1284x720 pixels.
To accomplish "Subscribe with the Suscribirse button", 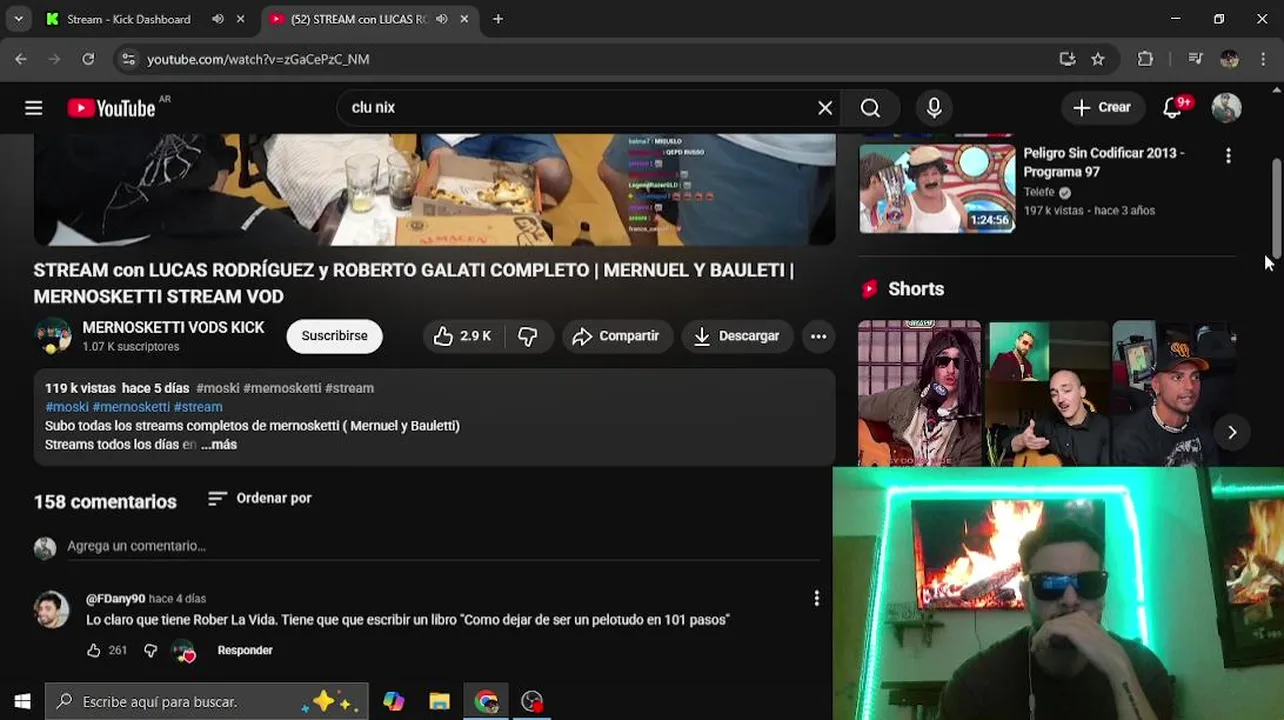I will coord(334,336).
